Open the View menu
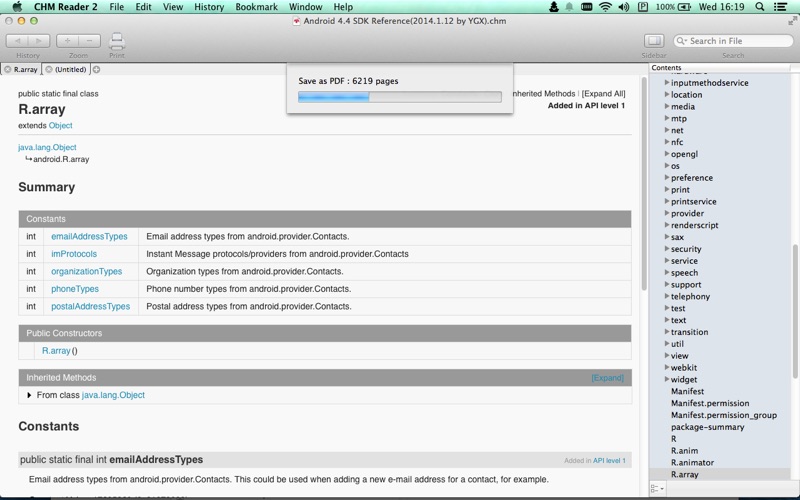 click(x=173, y=7)
